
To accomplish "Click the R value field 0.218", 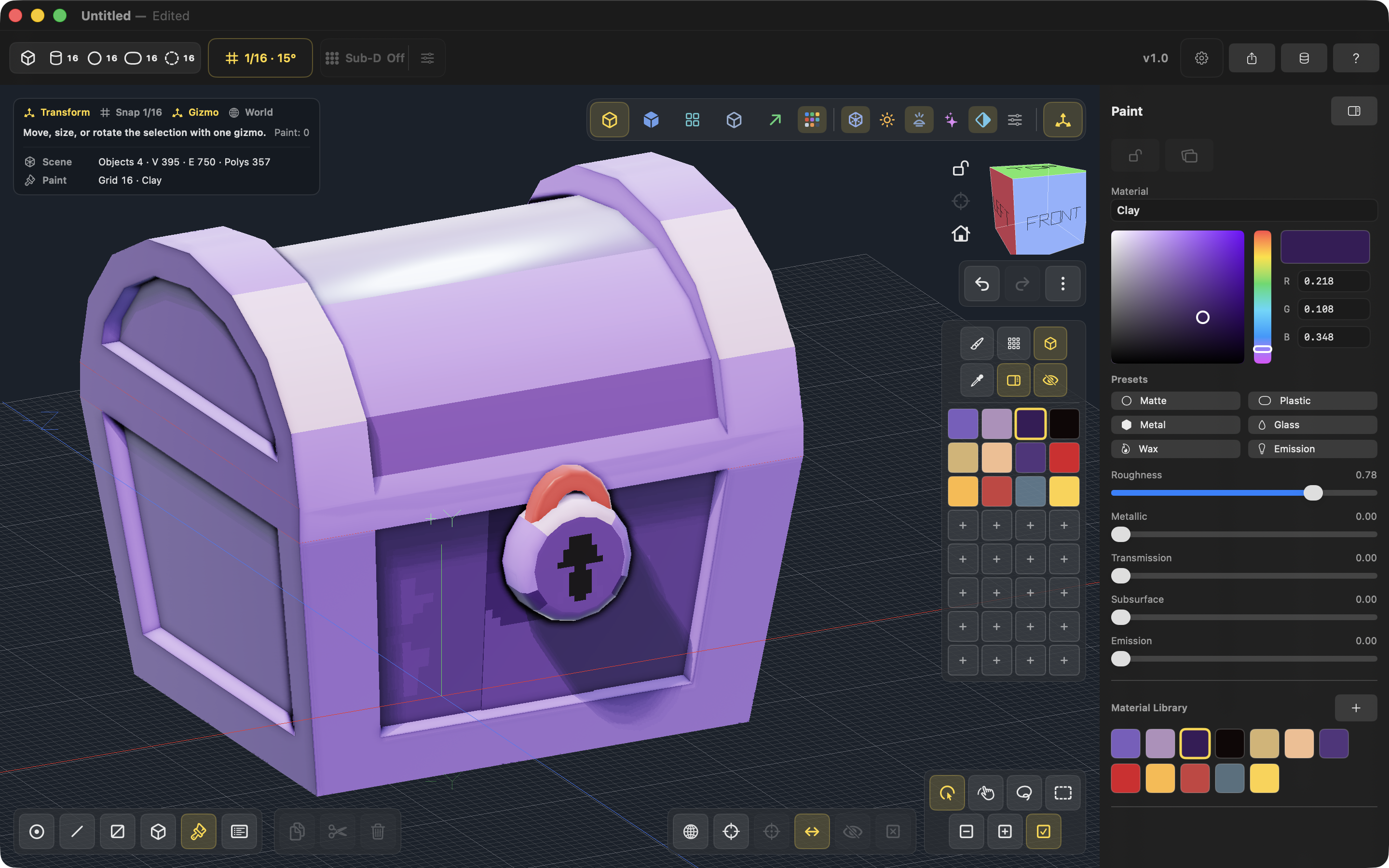I will pos(1334,281).
